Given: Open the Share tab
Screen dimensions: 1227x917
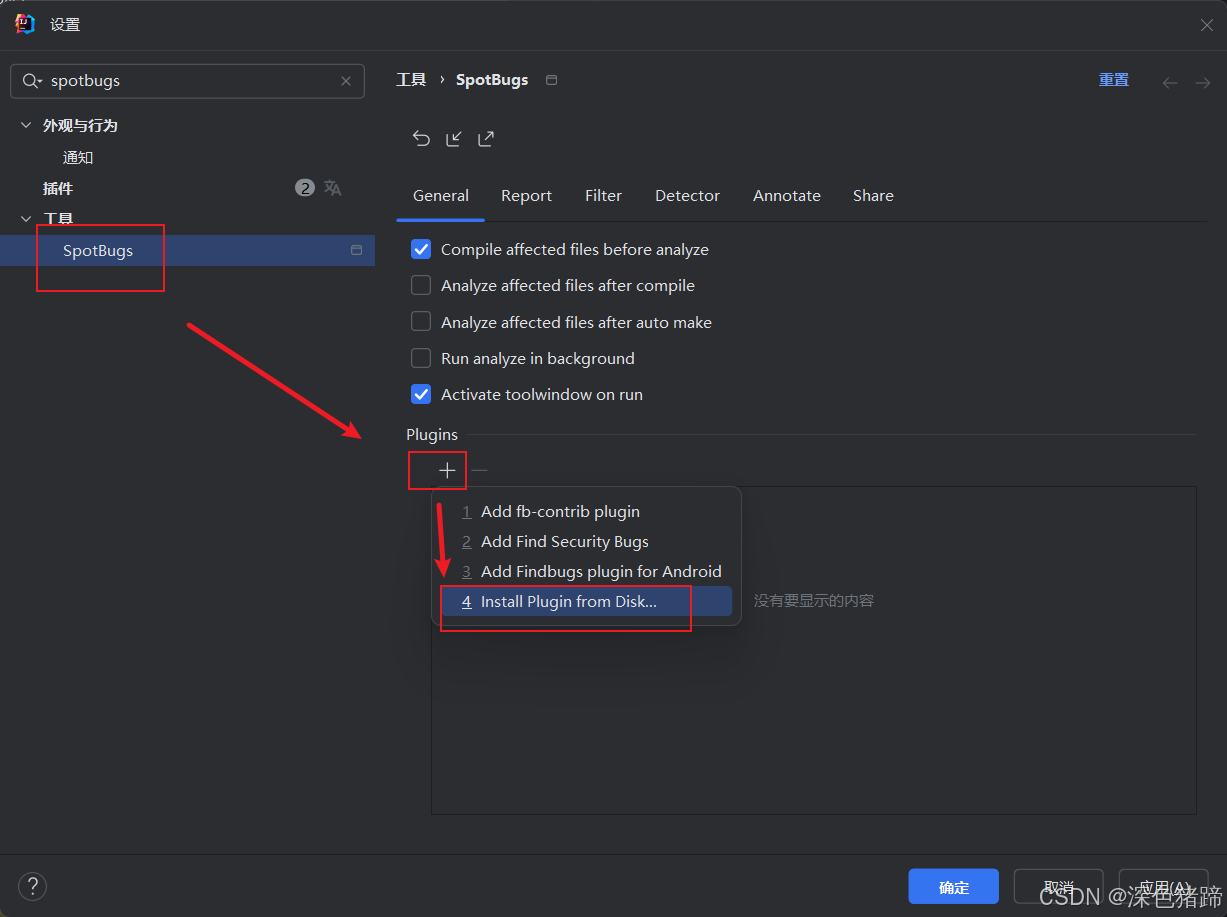Looking at the screenshot, I should point(873,196).
